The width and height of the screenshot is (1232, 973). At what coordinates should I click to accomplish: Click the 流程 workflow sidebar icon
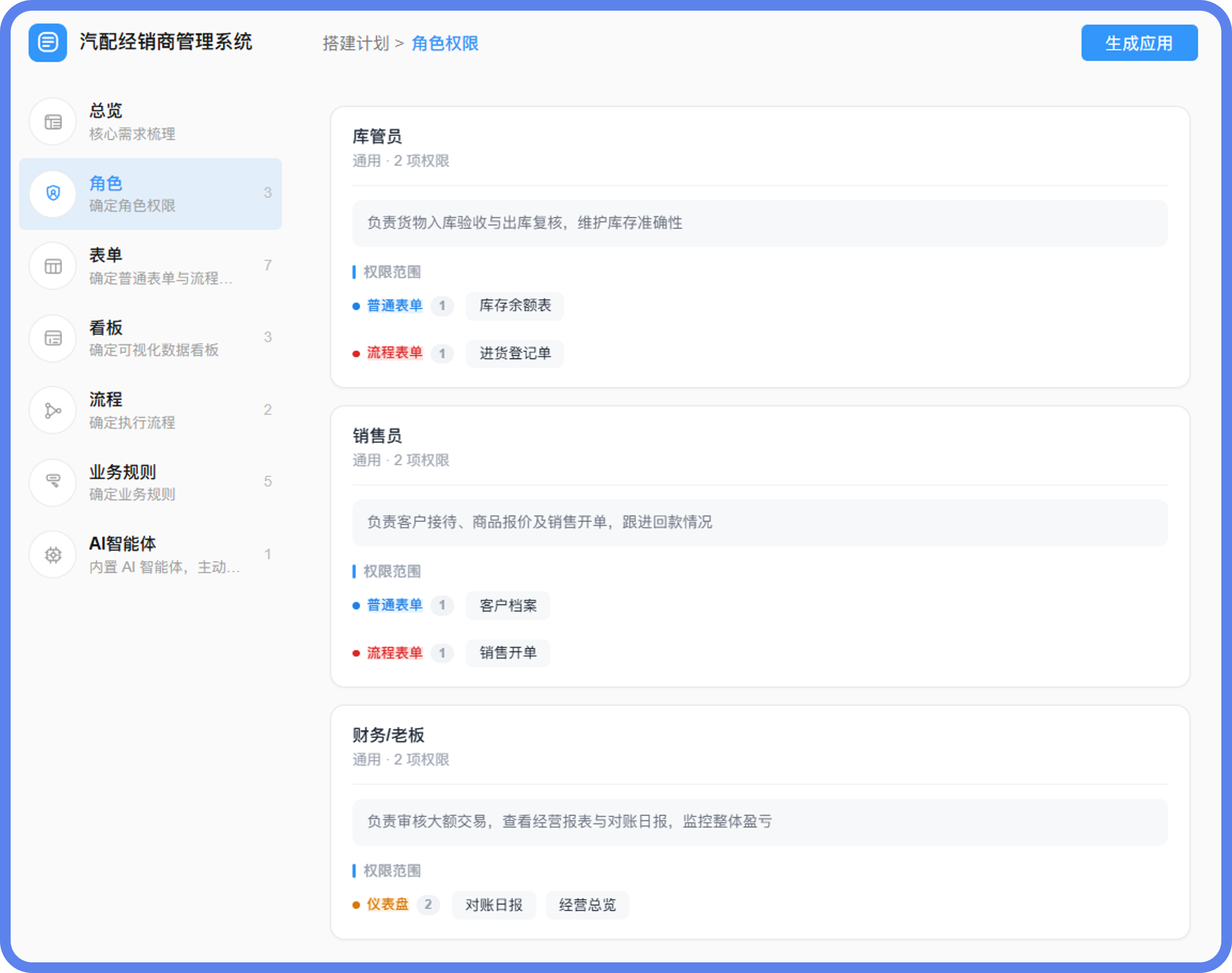[53, 410]
